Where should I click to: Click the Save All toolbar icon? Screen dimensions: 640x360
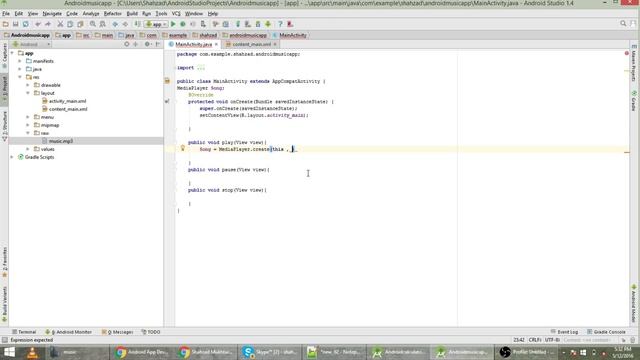[x=16, y=24]
